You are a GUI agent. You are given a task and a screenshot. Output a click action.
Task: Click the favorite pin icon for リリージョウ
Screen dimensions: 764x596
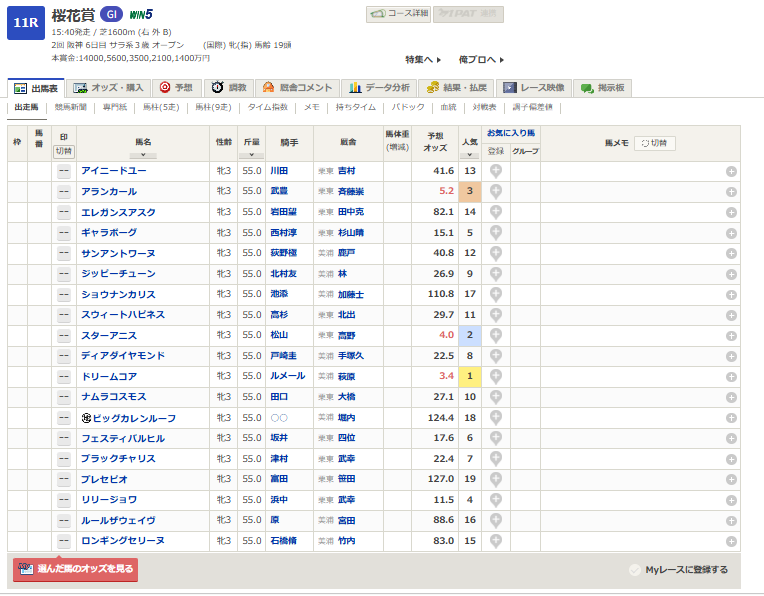[495, 499]
